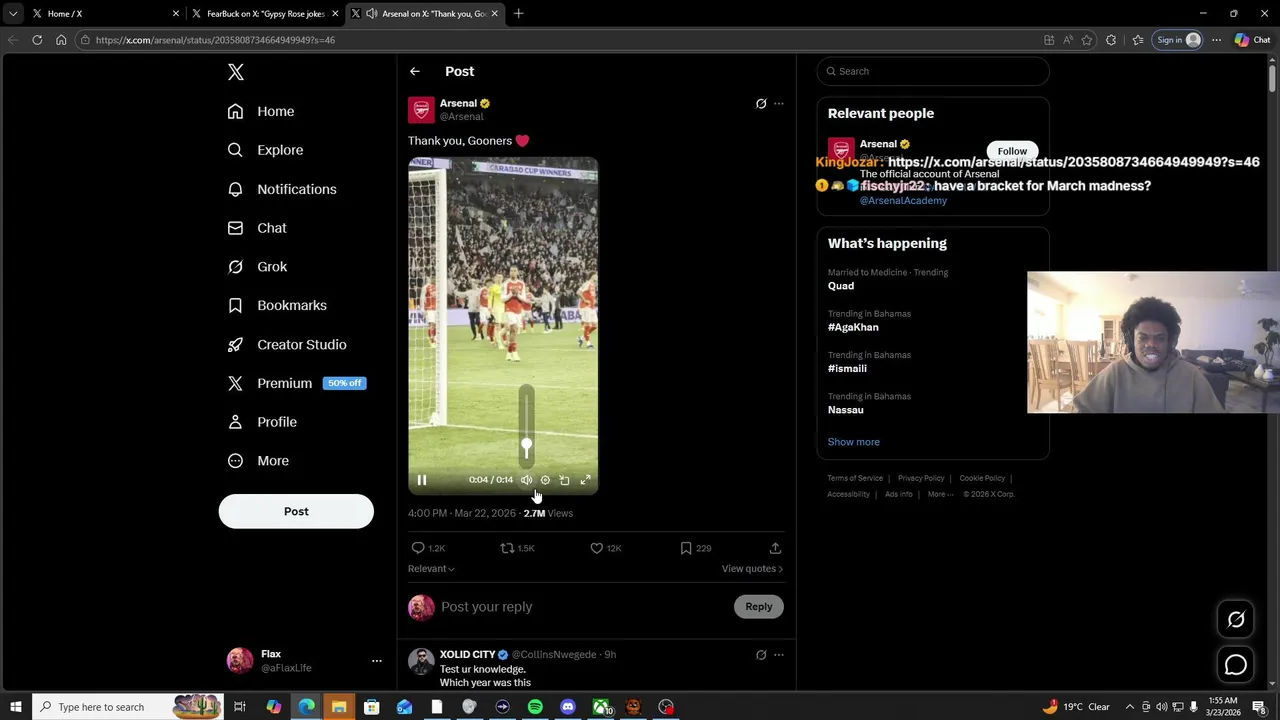The height and width of the screenshot is (720, 1280).
Task: Follow Arsenal in Relevant people
Action: (1012, 151)
